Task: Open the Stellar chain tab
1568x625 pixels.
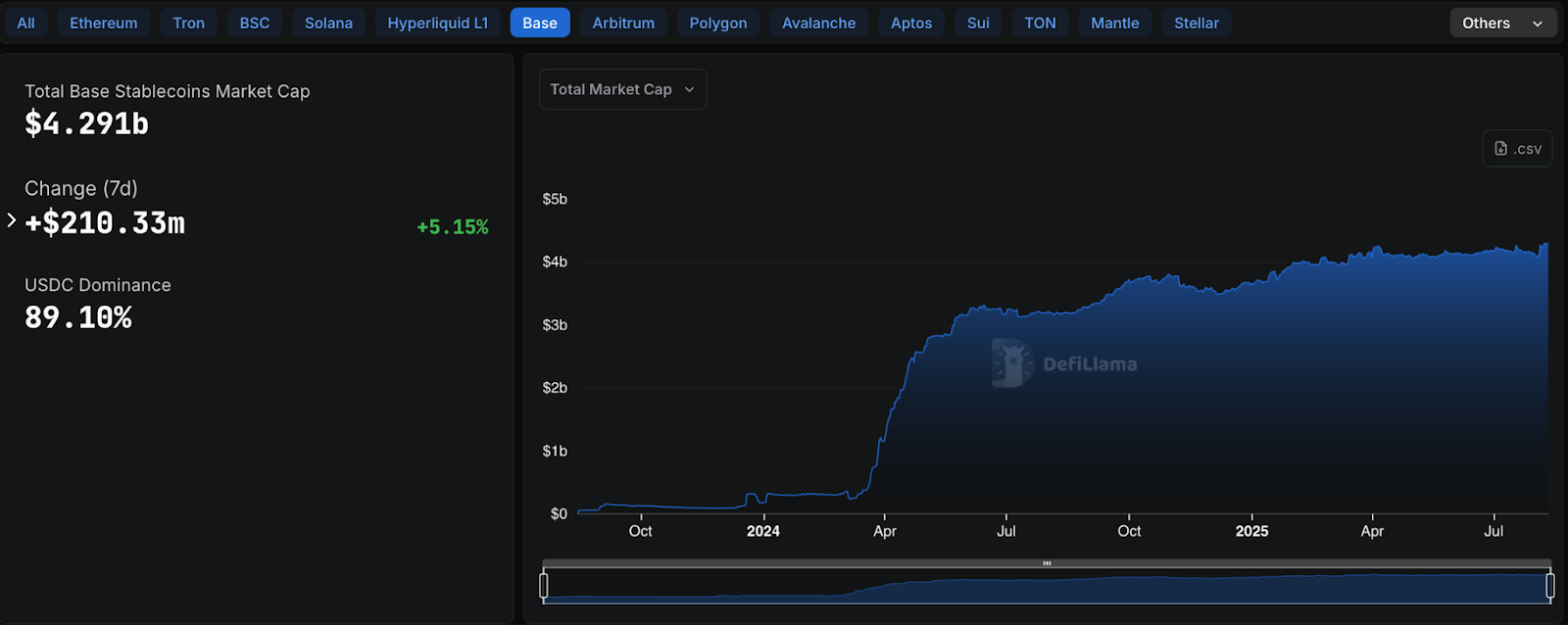Action: click(x=1197, y=23)
